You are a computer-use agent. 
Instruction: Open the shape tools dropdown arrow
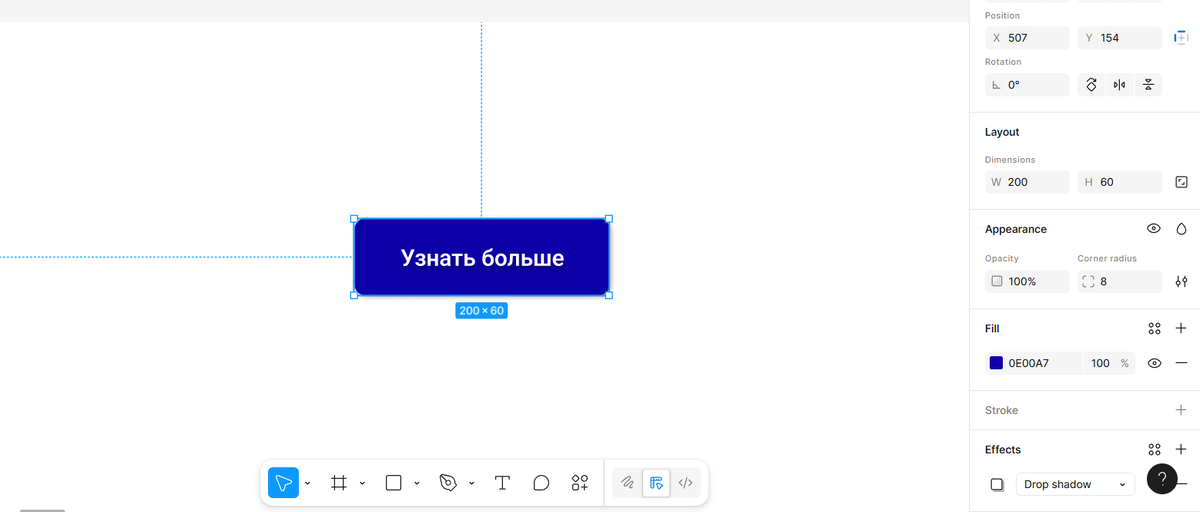pos(416,483)
